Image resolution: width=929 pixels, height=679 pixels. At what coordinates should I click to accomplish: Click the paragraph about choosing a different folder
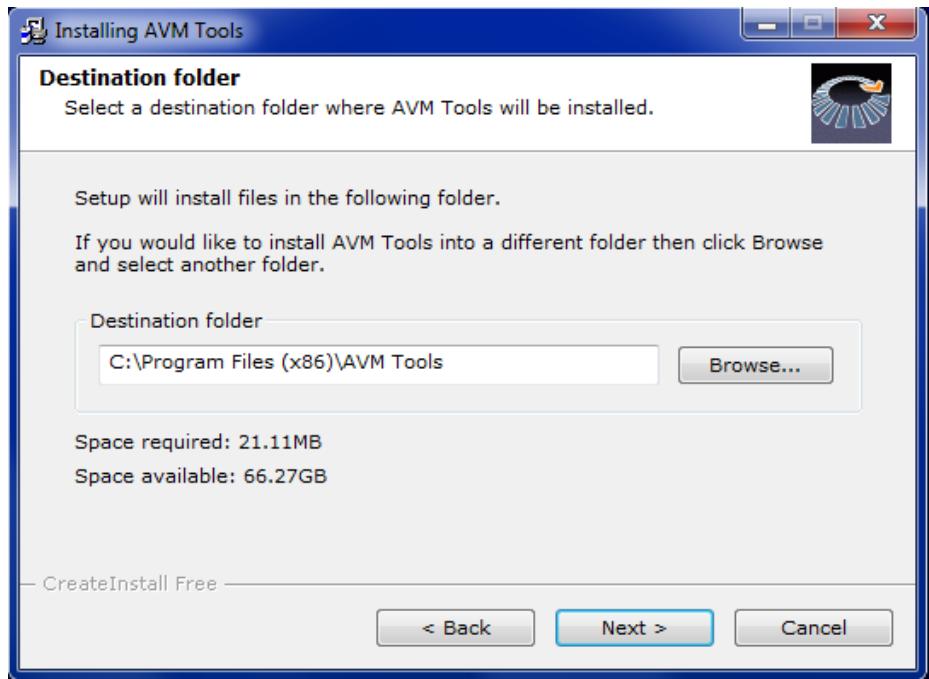[449, 253]
